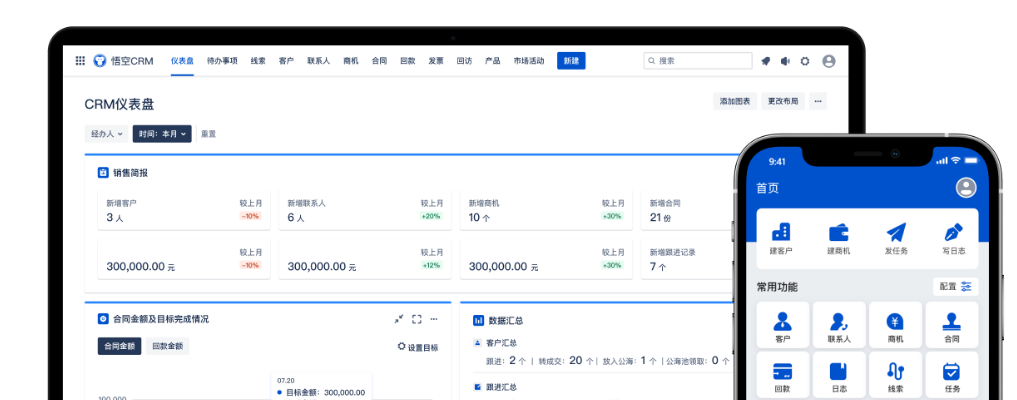This screenshot has height=400, width=1017.
Task: Open the announcements megaphone icon
Action: (785, 61)
